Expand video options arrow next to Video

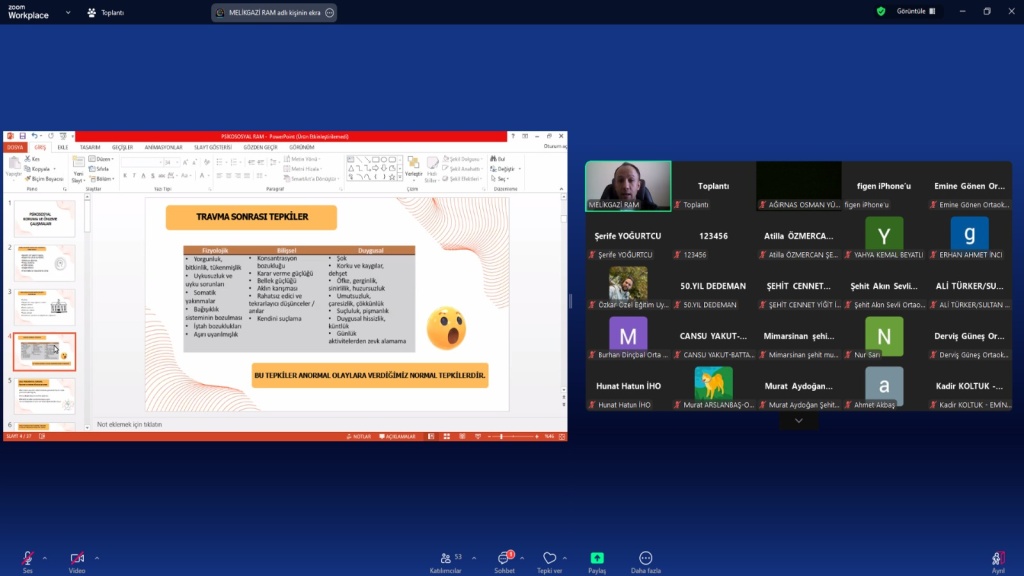tap(97, 558)
